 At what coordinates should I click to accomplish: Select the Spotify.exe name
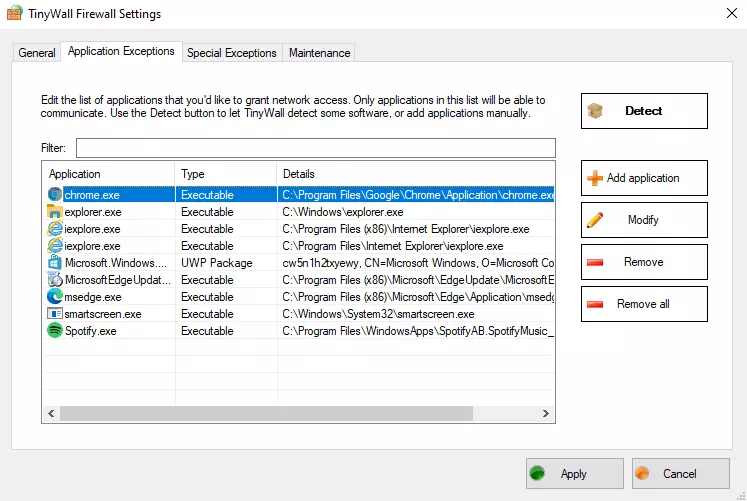point(91,331)
